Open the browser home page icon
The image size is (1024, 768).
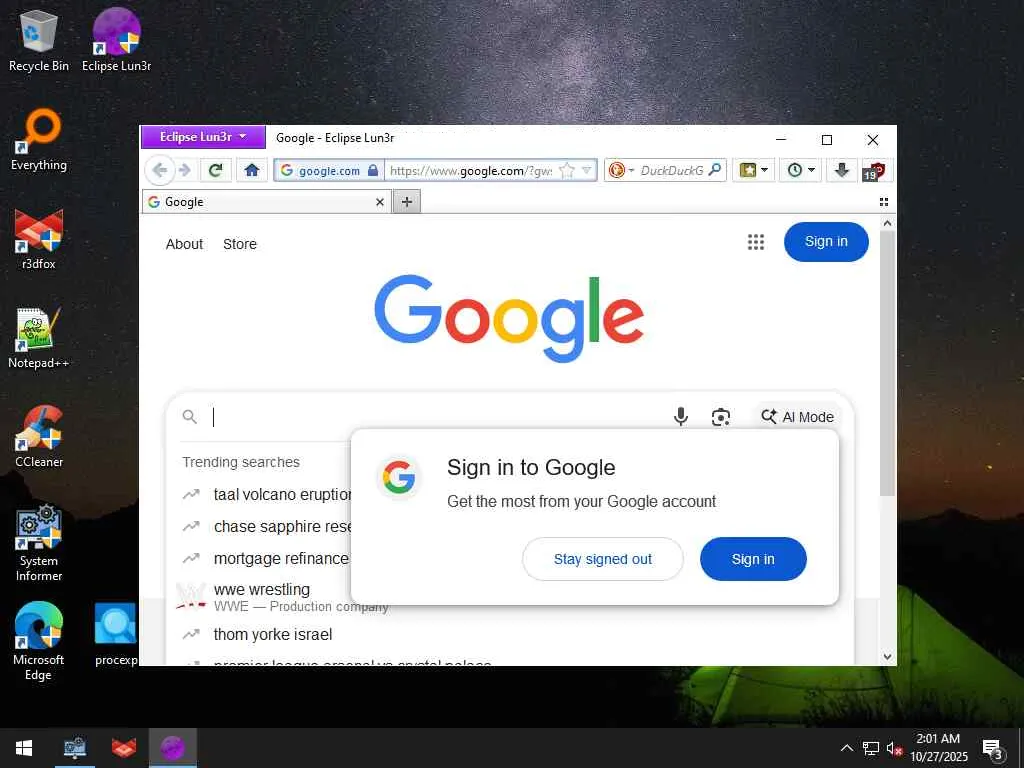(251, 170)
